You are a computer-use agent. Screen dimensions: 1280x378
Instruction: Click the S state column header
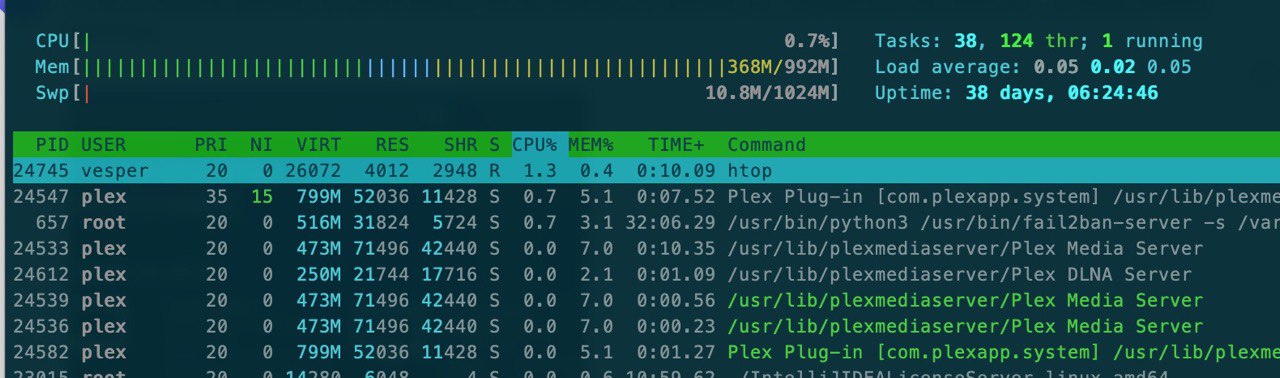click(x=494, y=145)
